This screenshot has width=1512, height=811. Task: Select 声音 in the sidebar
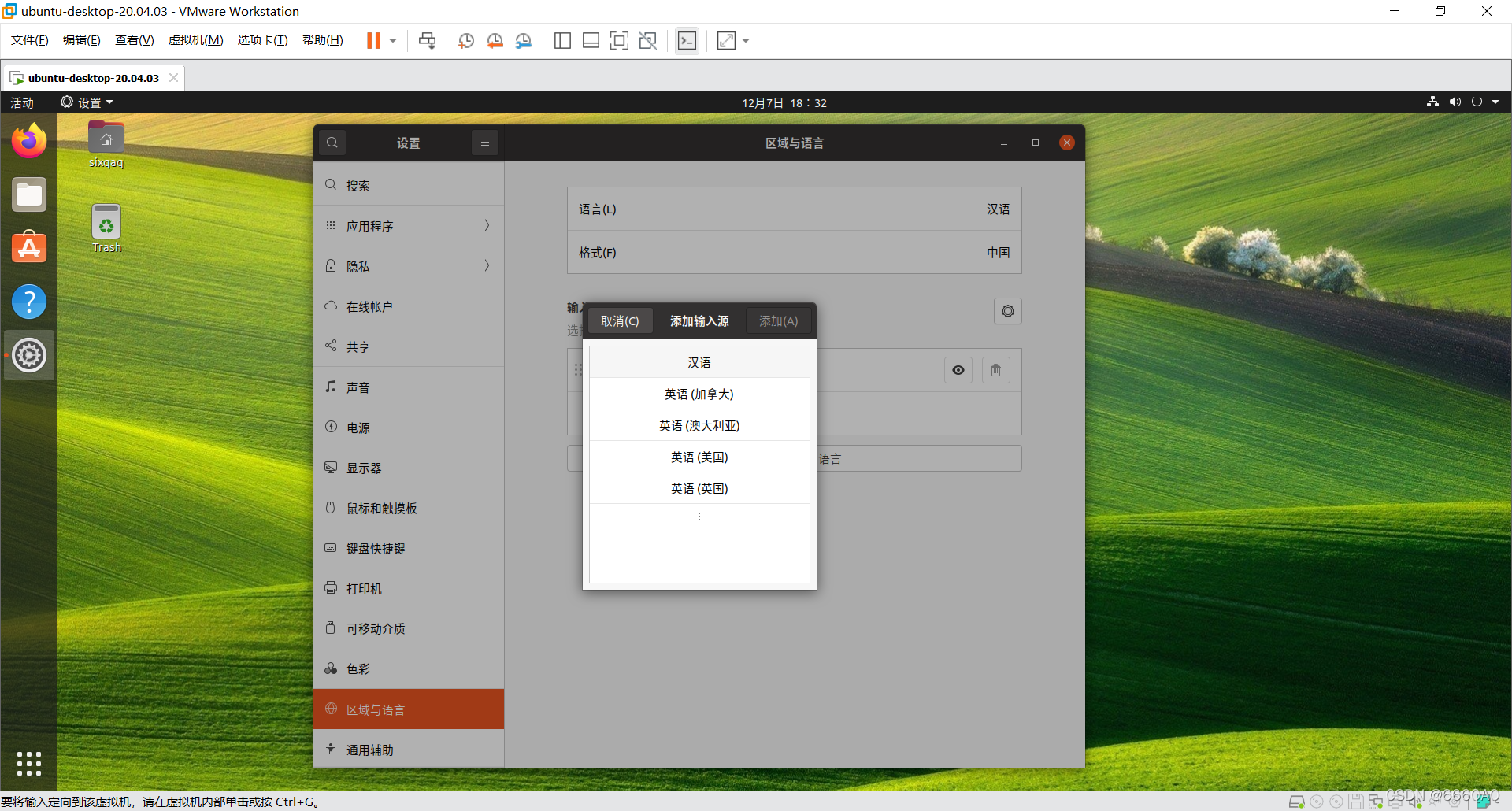pos(409,387)
